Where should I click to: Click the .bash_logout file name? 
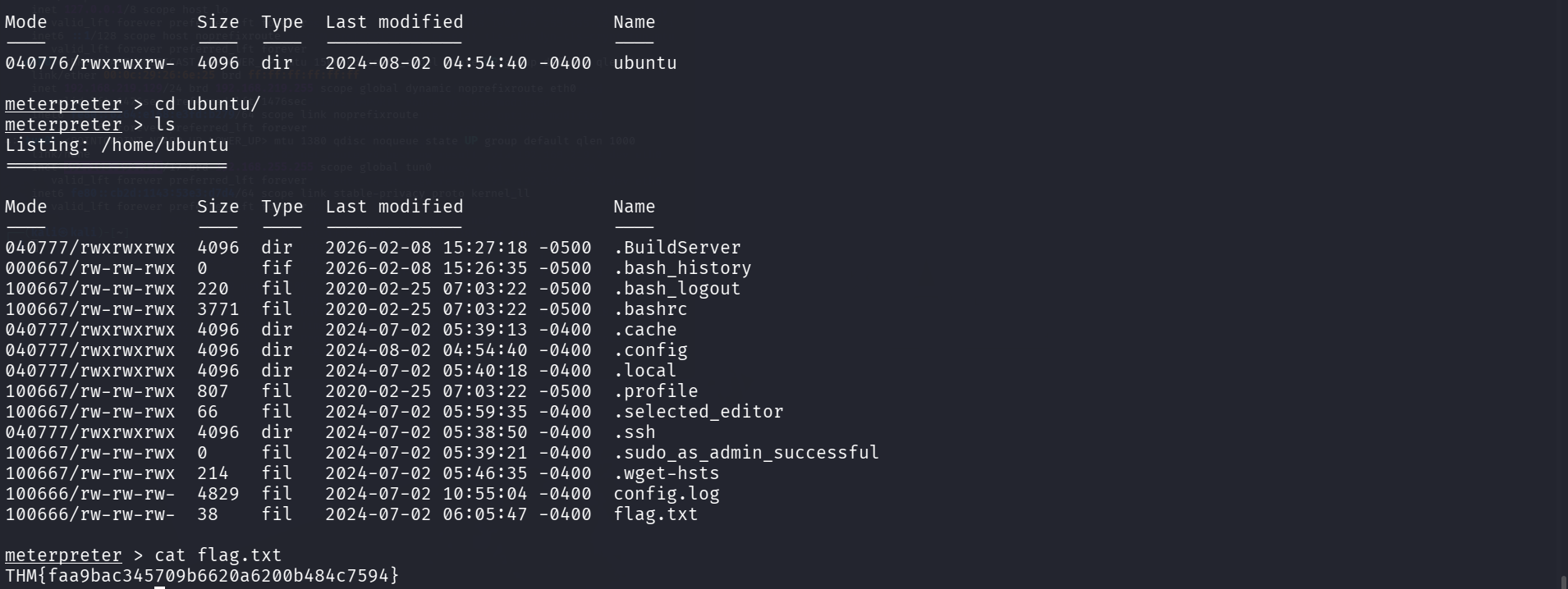click(676, 289)
